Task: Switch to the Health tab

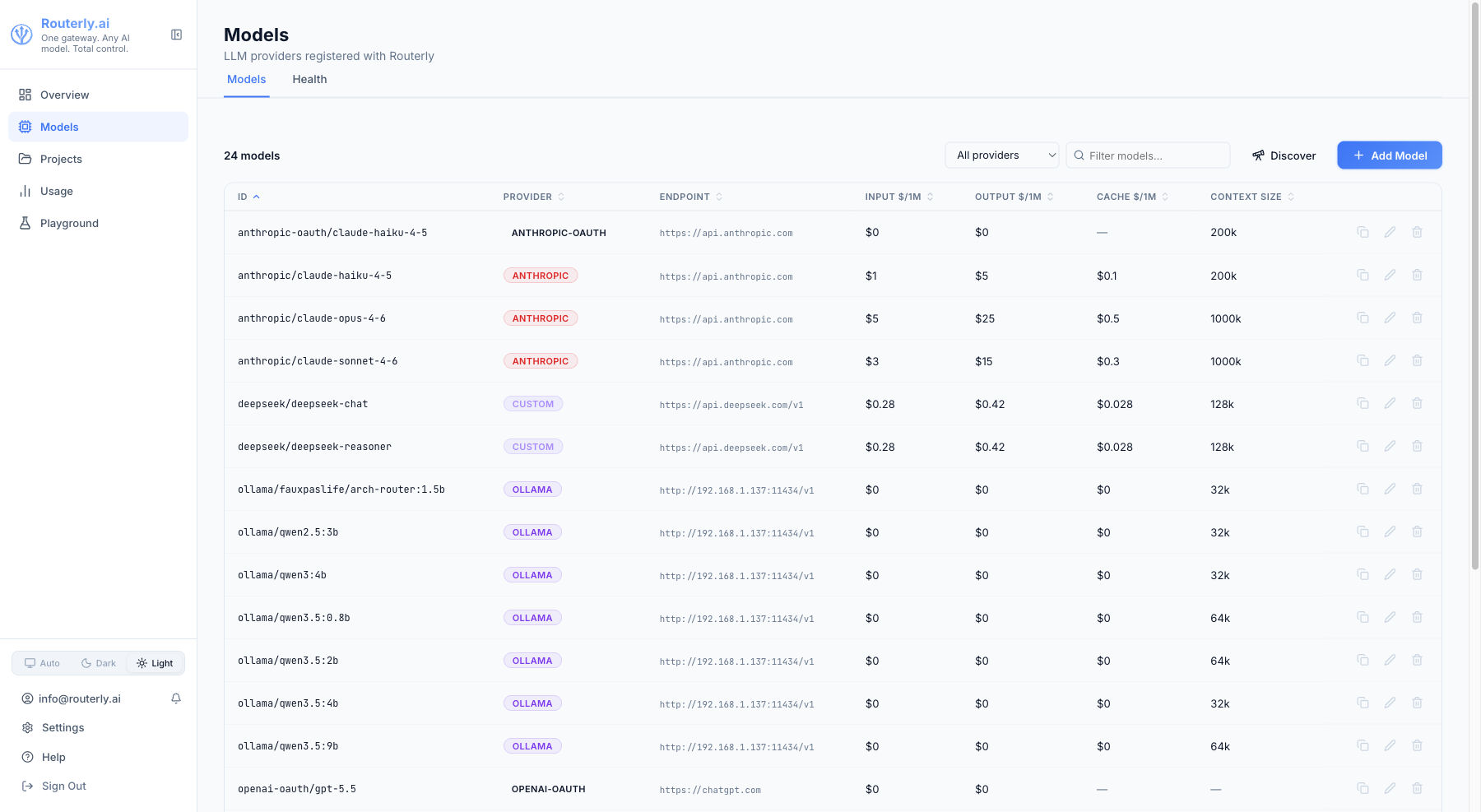Action: tap(309, 80)
